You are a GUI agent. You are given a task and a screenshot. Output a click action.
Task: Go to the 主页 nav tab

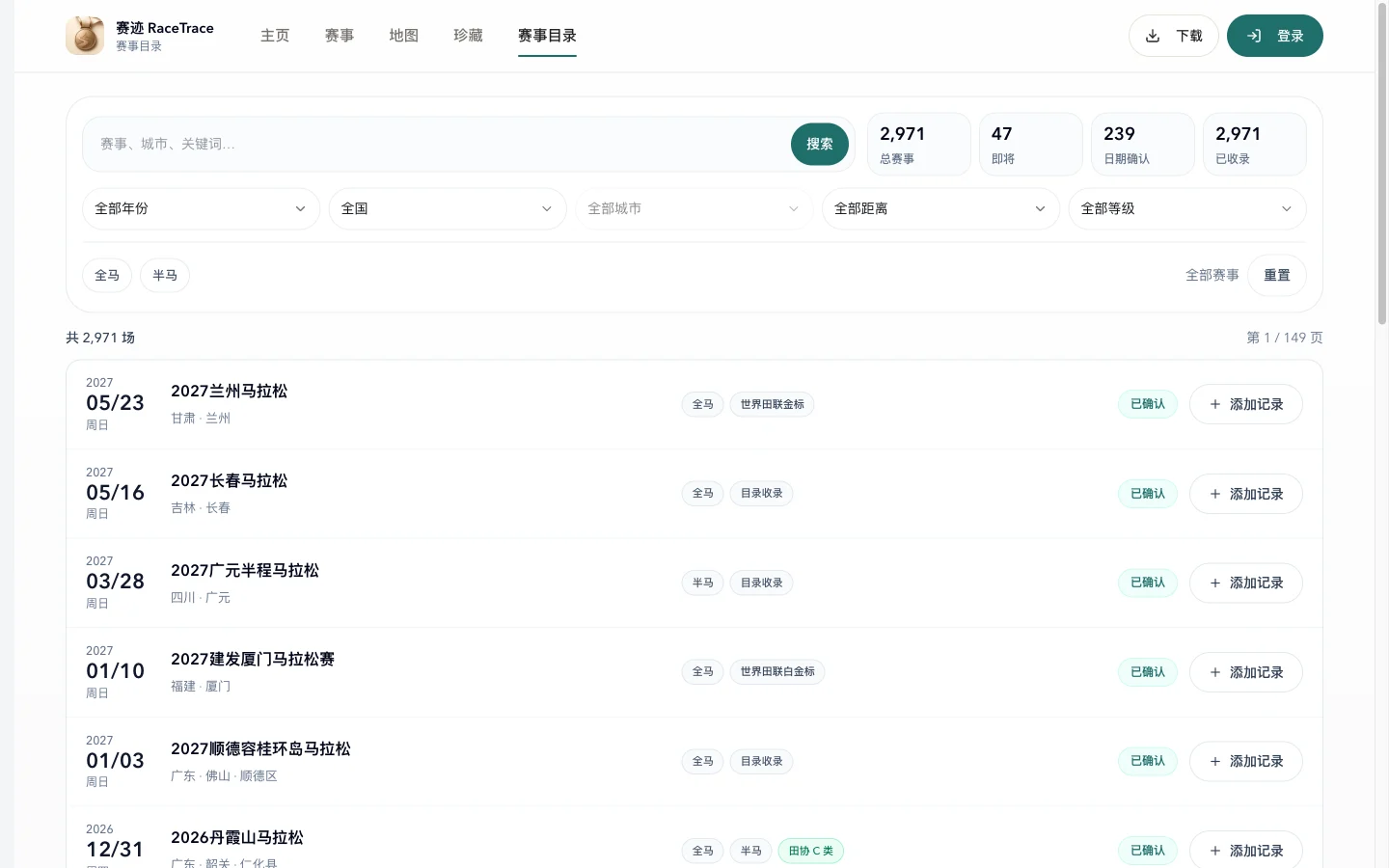(x=275, y=36)
